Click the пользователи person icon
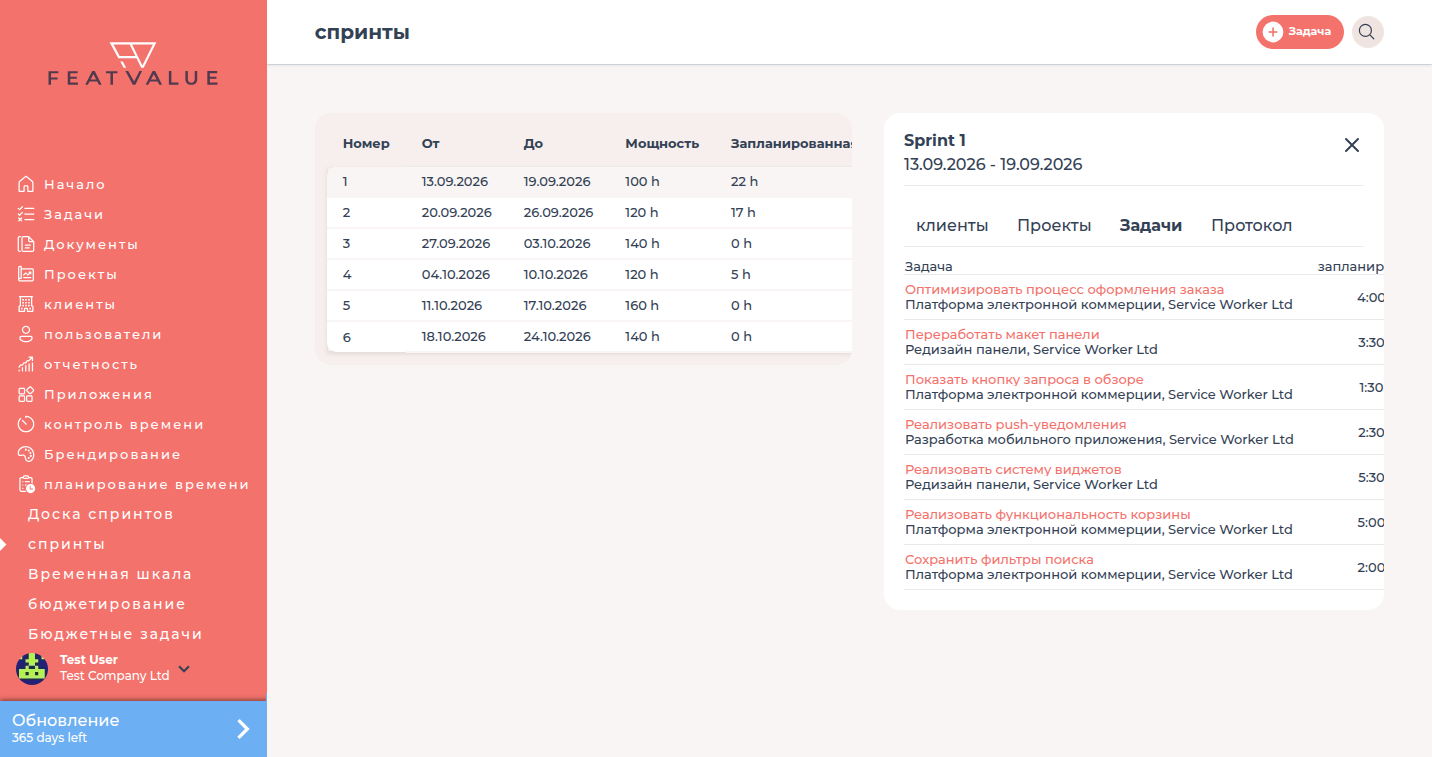 click(x=27, y=334)
